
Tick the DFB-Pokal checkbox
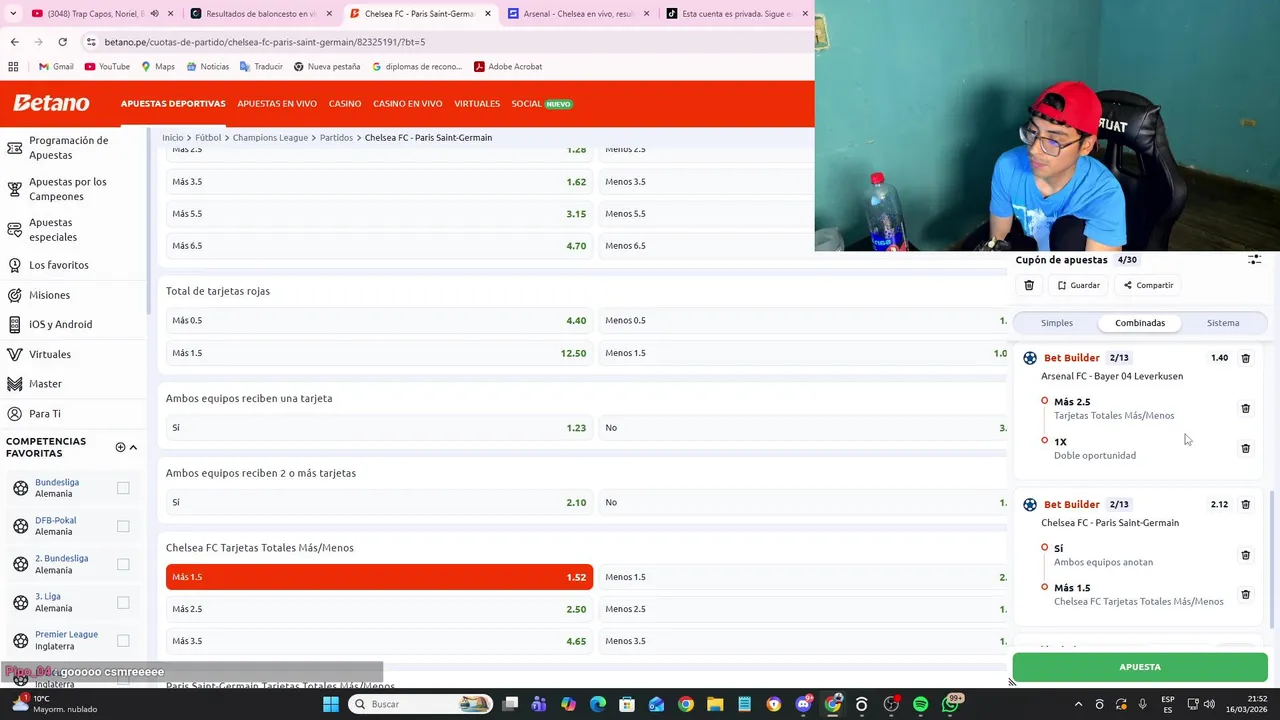(x=123, y=526)
